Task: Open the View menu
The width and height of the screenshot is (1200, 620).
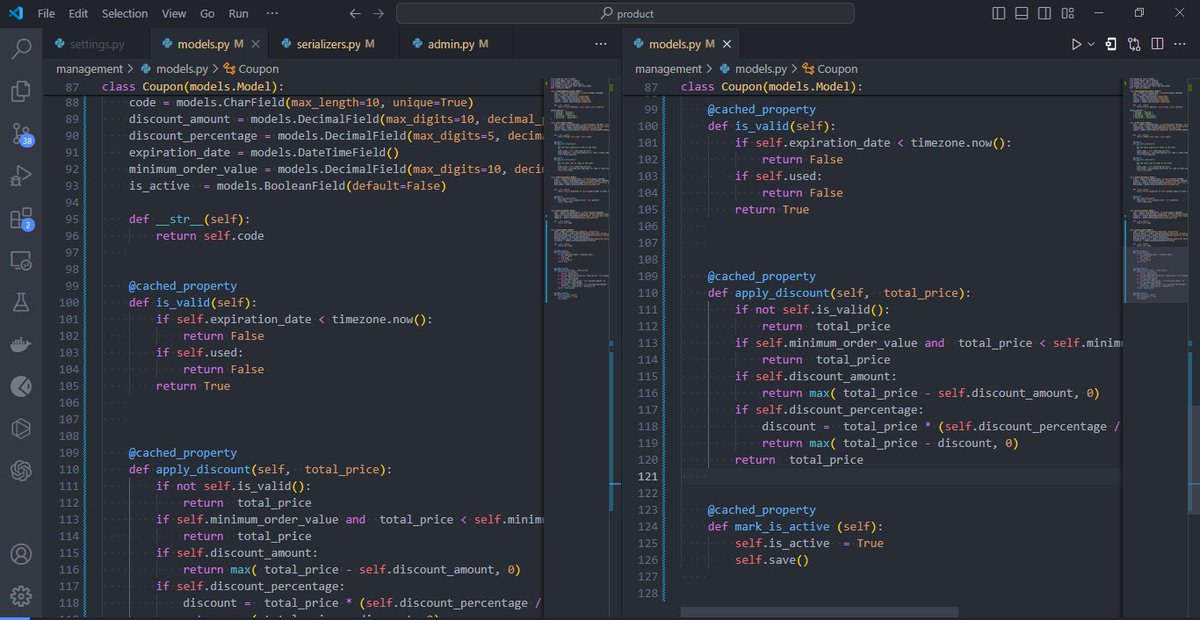Action: tap(174, 14)
